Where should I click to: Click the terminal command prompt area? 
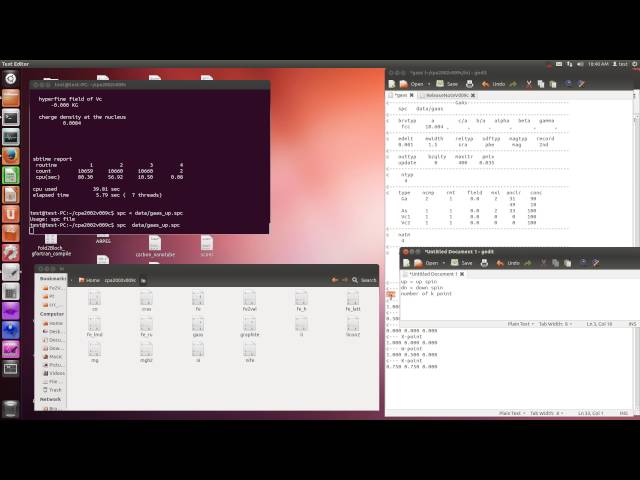click(150, 230)
